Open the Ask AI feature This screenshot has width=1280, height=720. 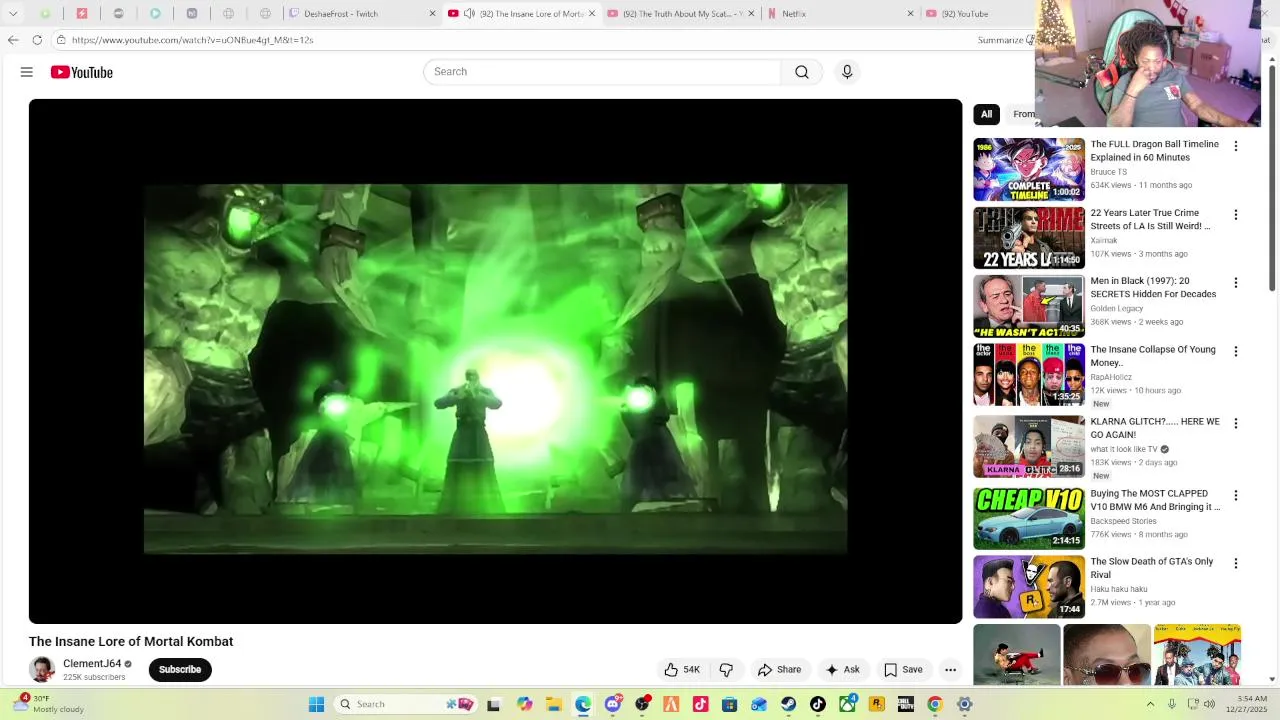[842, 670]
